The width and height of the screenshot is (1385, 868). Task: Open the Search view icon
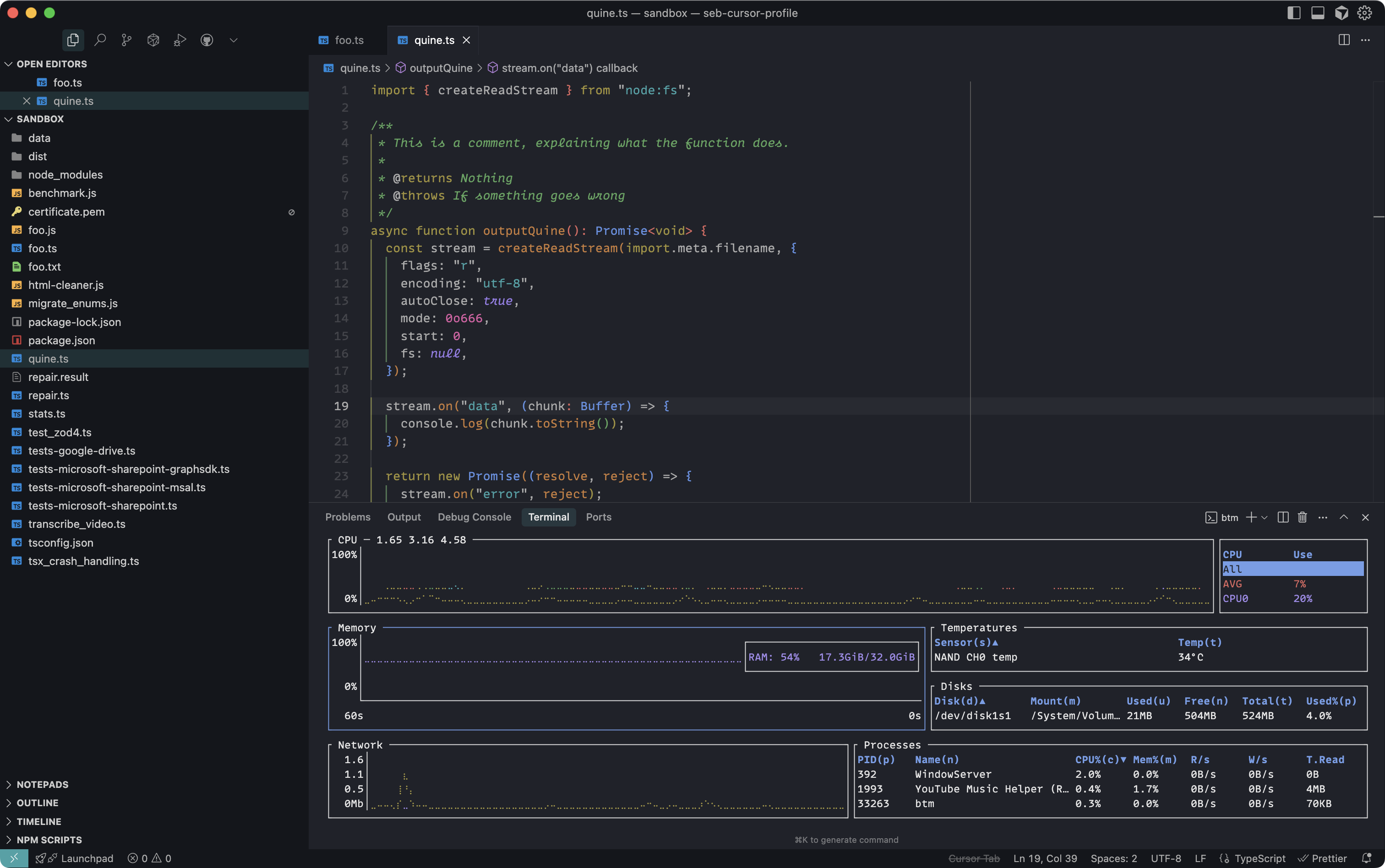[100, 40]
